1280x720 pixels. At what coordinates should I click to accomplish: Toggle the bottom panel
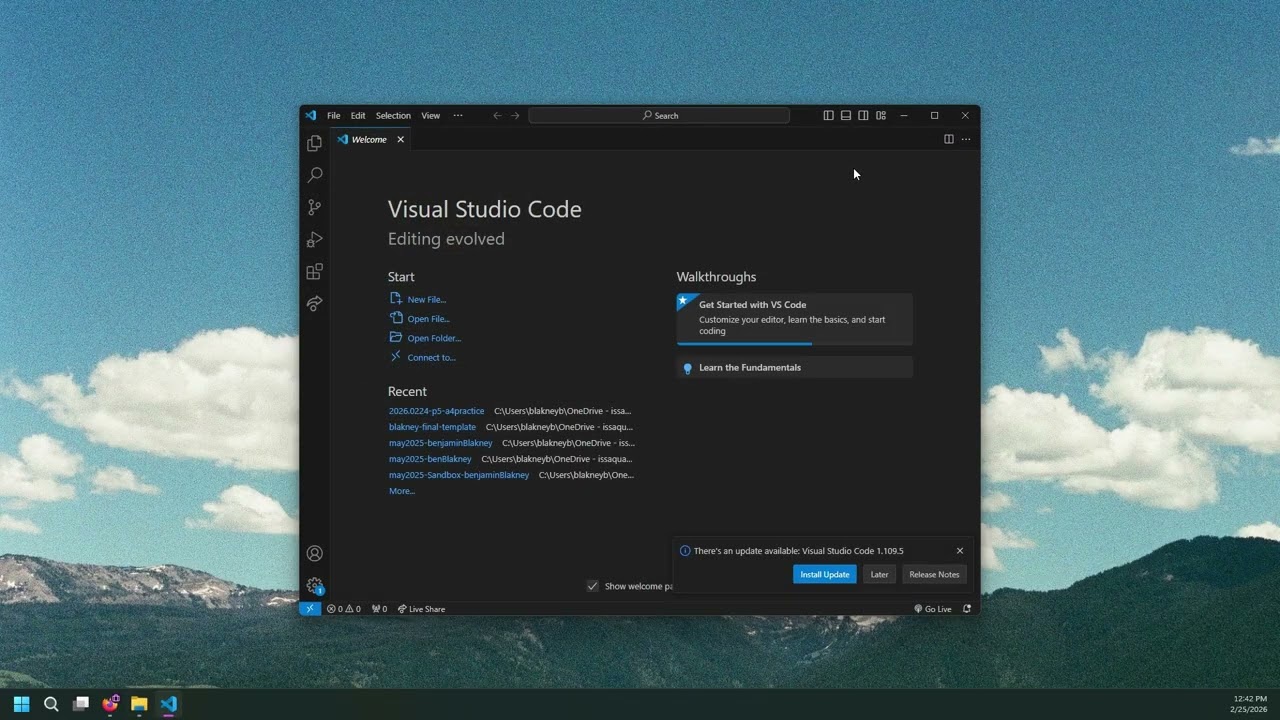pyautogui.click(x=846, y=115)
